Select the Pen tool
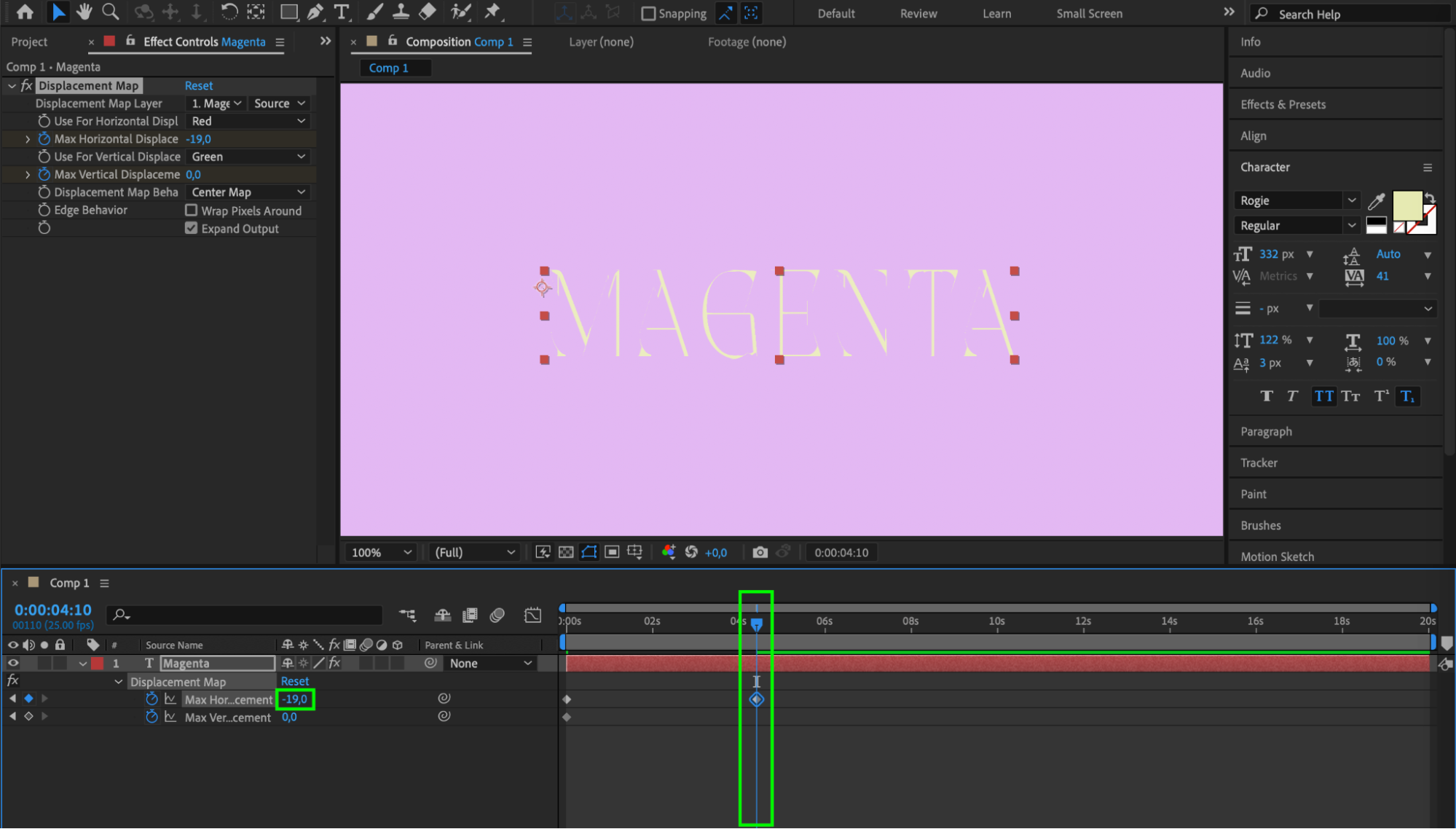 (315, 12)
